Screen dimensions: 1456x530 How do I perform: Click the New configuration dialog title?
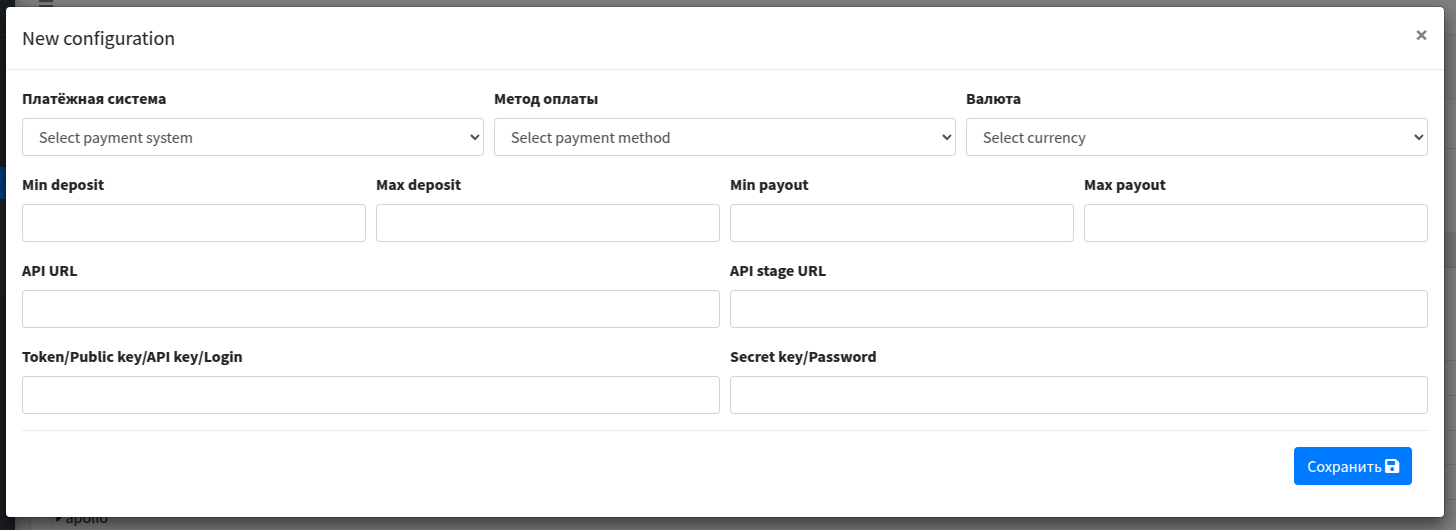coord(98,39)
